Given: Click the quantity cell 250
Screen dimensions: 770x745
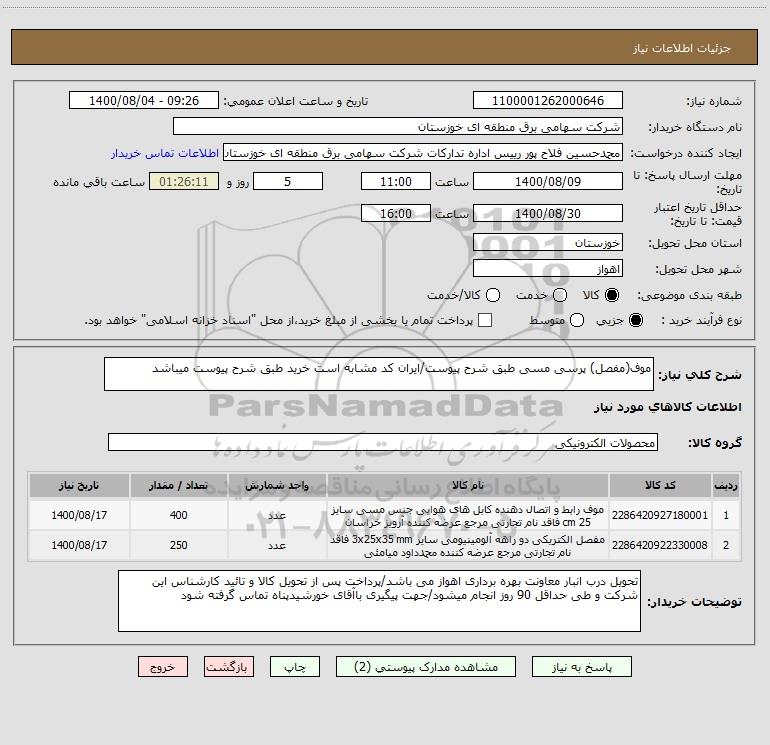Looking at the screenshot, I should [x=178, y=545].
